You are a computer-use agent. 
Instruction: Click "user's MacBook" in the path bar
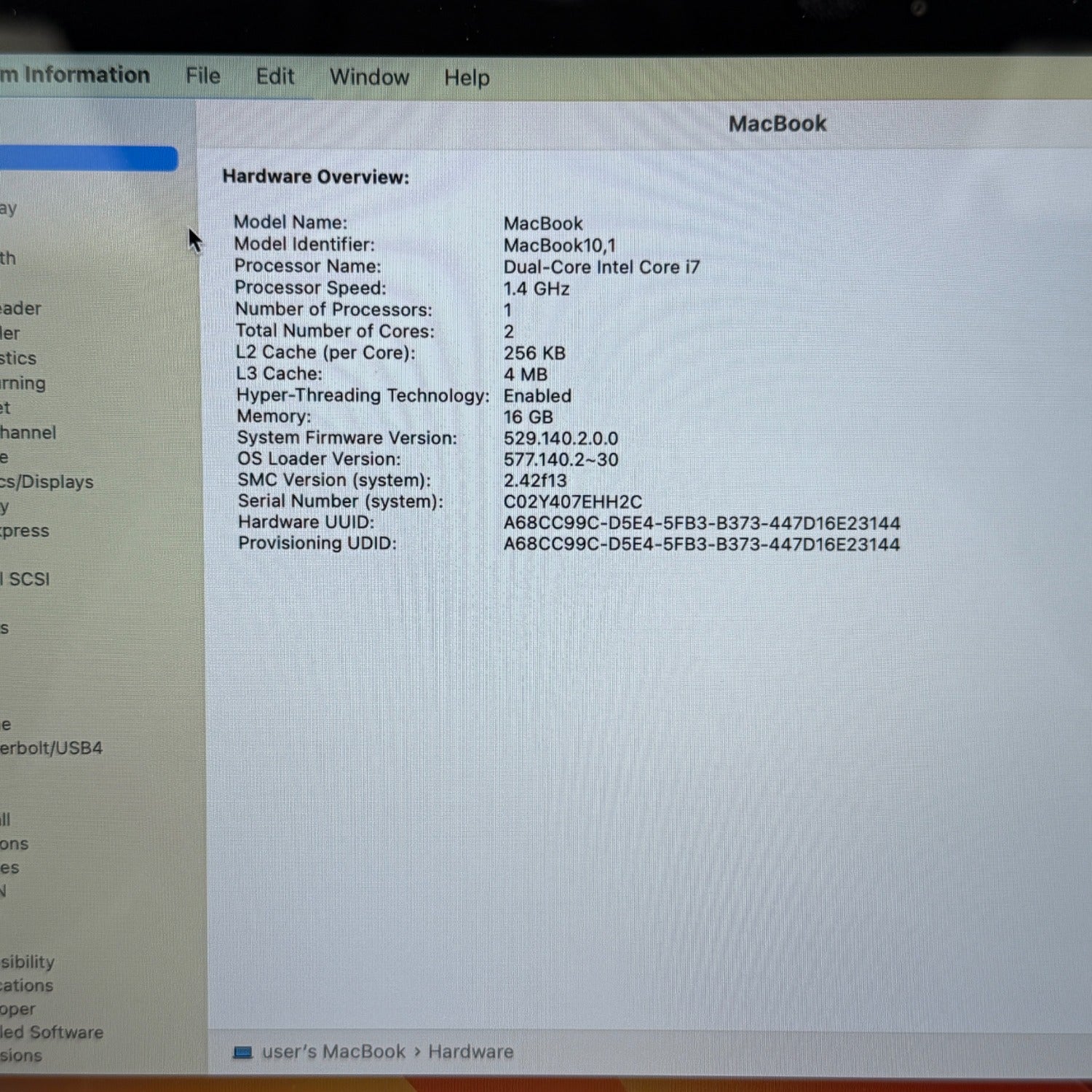[x=333, y=1052]
